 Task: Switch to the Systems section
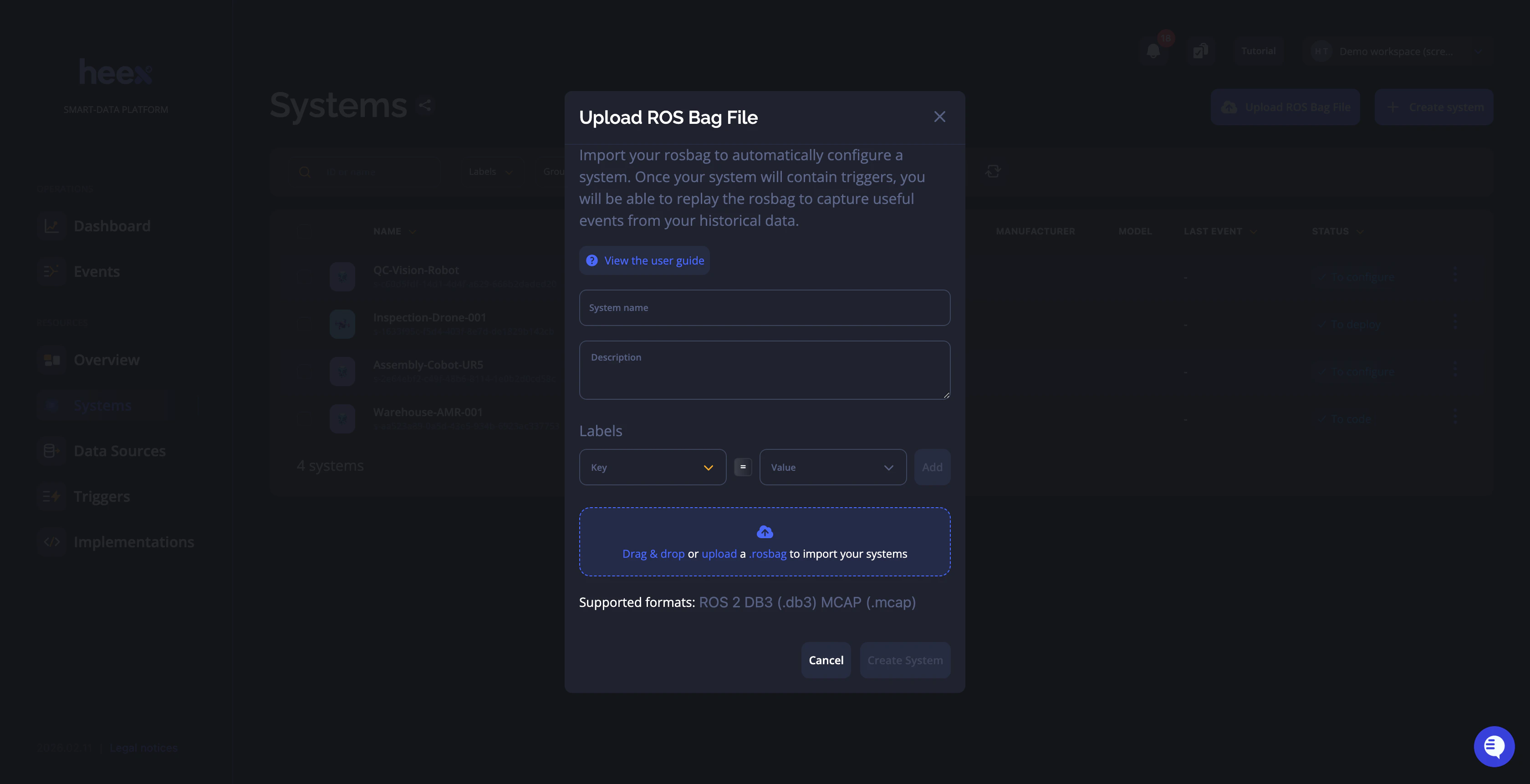[x=102, y=405]
